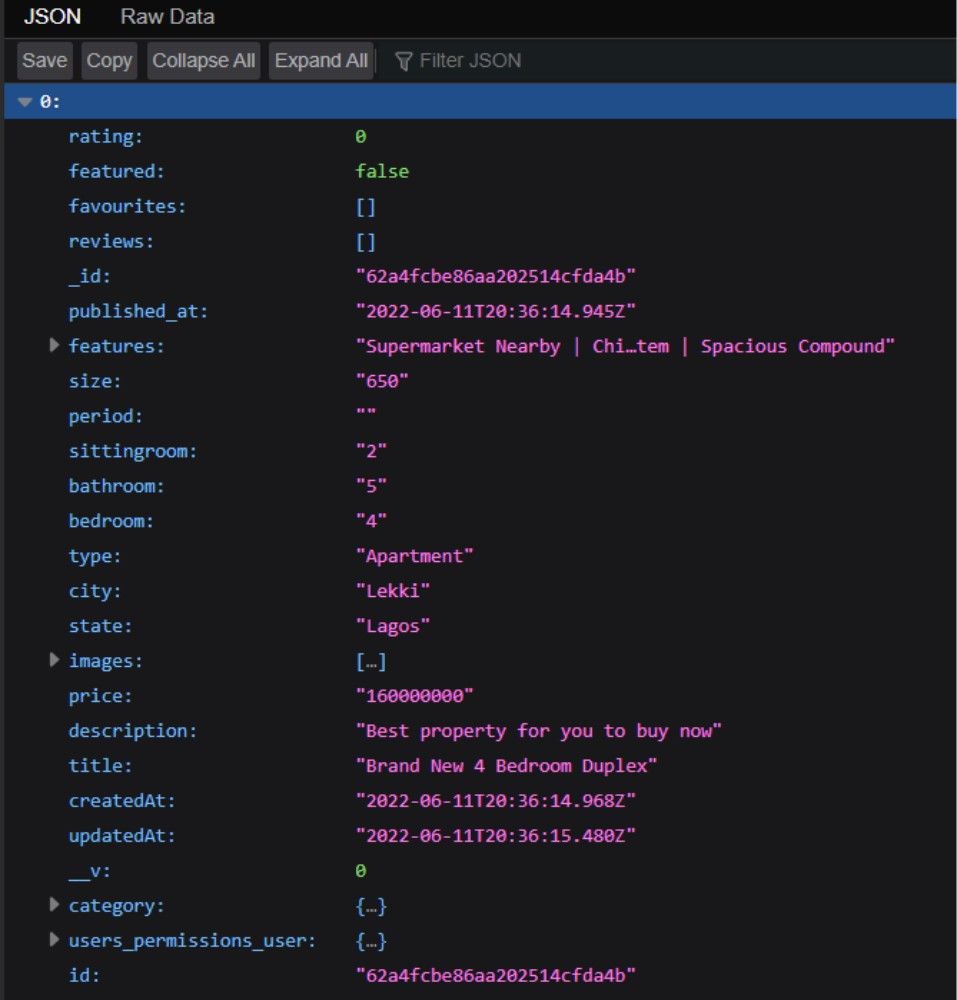Switch to the Raw Data tab
Viewport: 957px width, 1000px height.
click(167, 17)
